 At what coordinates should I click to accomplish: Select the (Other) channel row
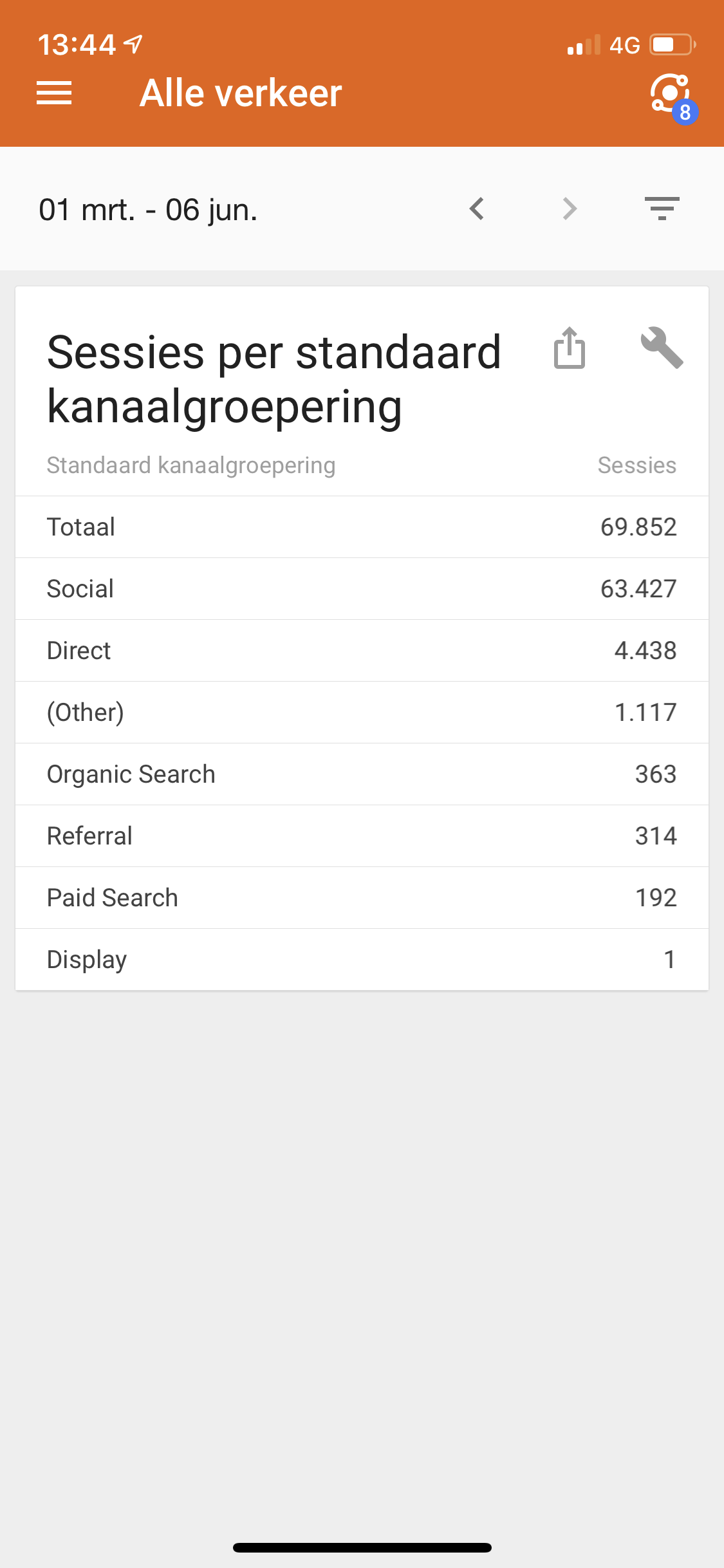coord(362,713)
